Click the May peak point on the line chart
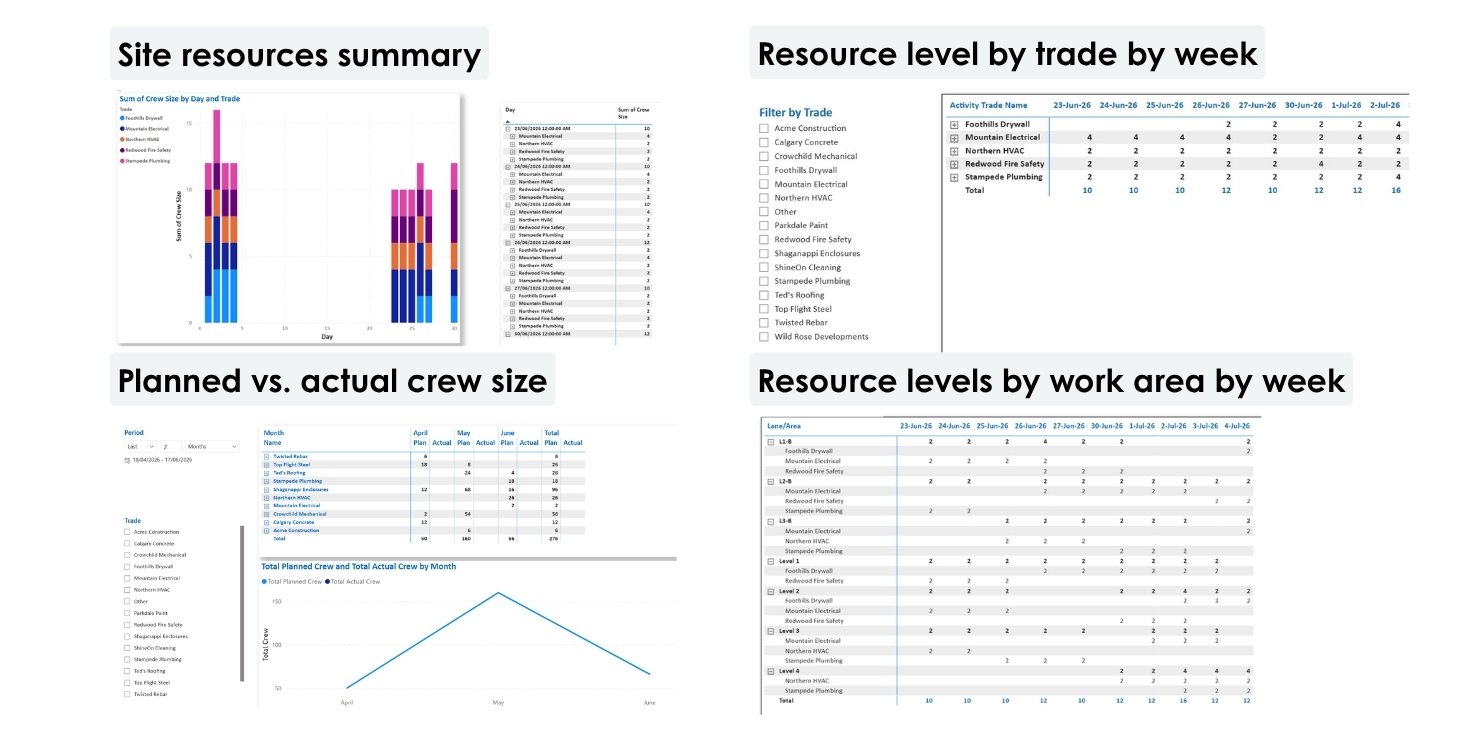 coord(498,593)
